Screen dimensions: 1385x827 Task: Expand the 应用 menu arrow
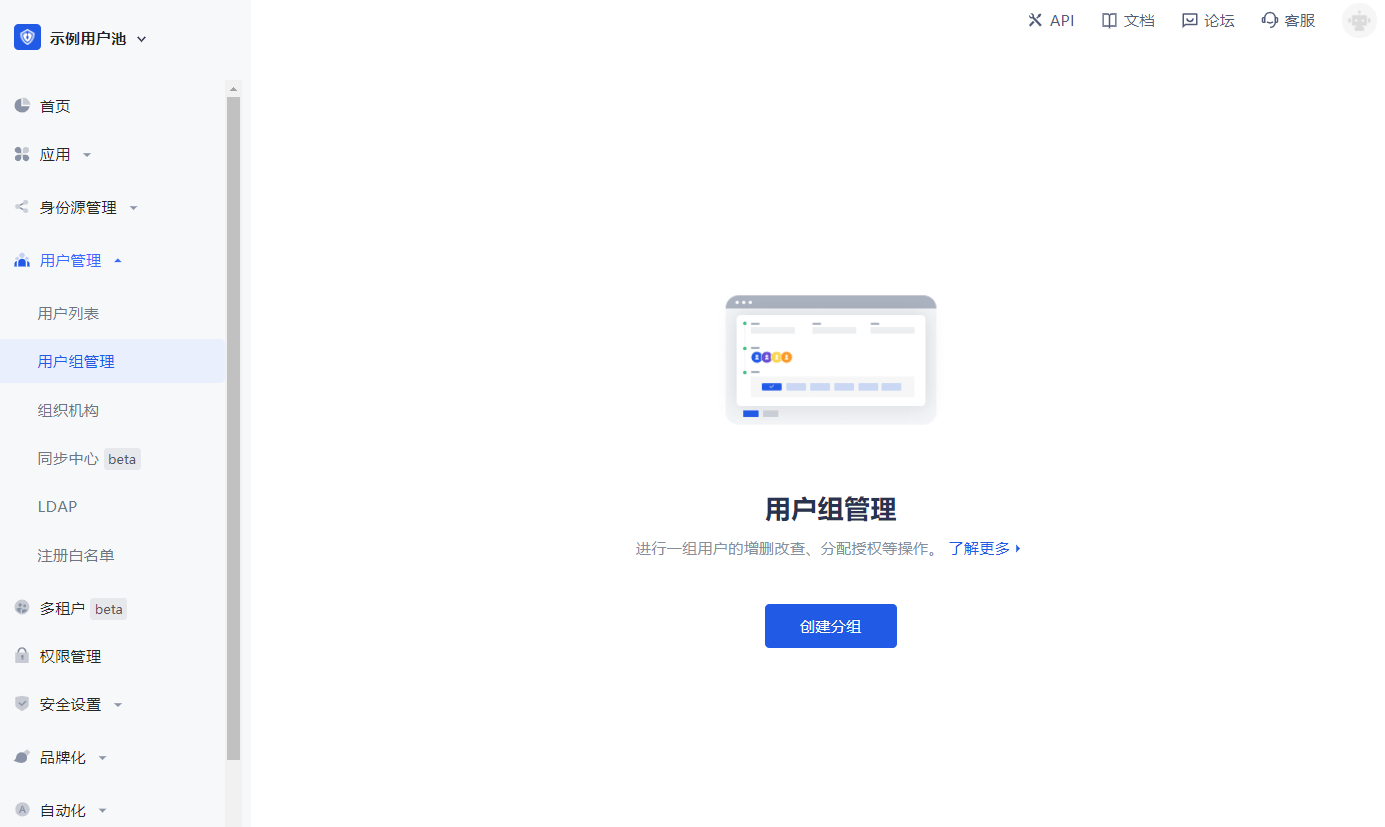click(87, 155)
